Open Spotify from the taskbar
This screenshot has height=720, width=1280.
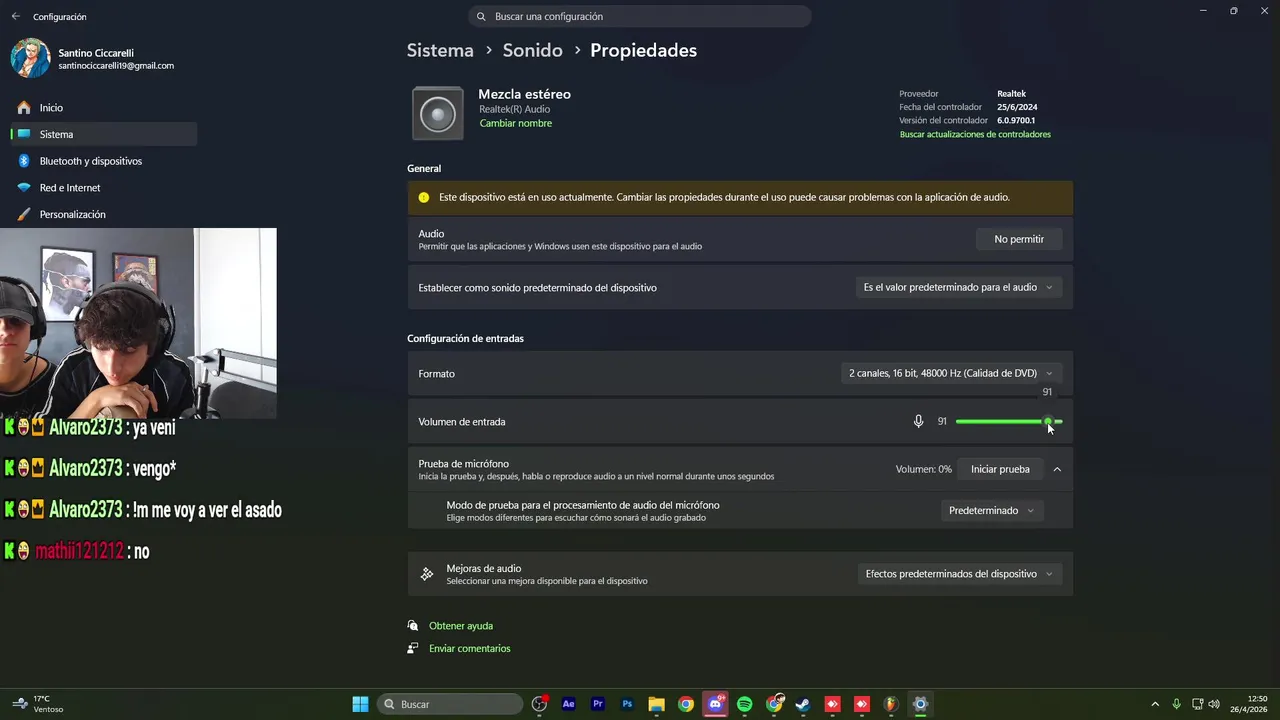pos(744,704)
